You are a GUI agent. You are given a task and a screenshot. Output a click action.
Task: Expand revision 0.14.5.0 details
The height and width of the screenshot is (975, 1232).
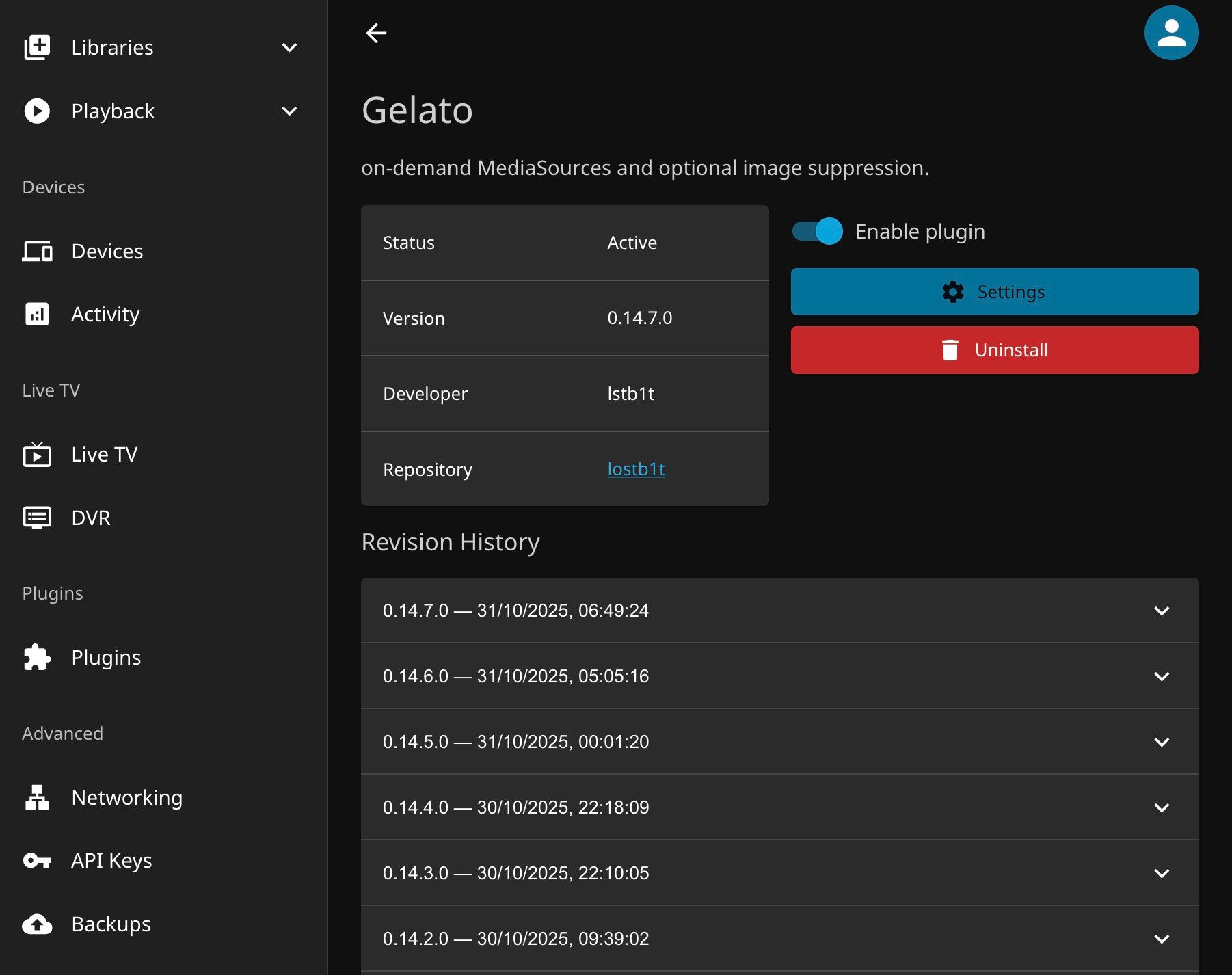coord(1161,742)
